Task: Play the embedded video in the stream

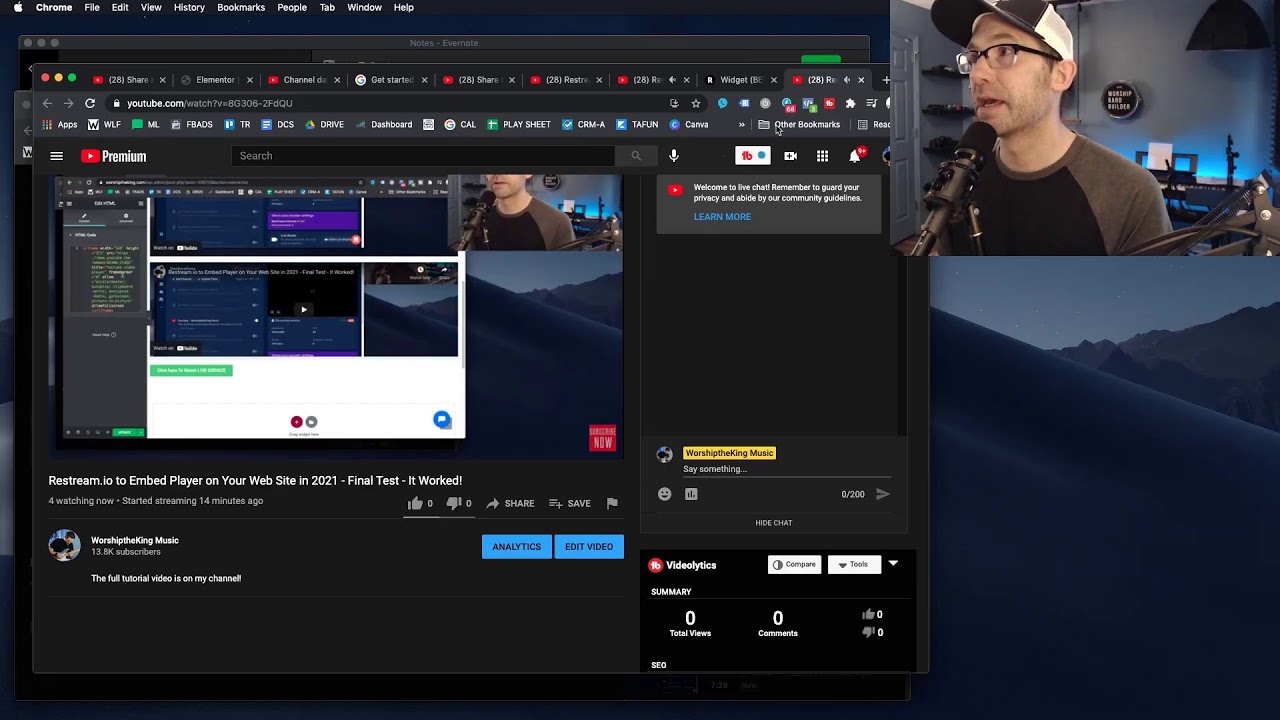Action: [304, 309]
